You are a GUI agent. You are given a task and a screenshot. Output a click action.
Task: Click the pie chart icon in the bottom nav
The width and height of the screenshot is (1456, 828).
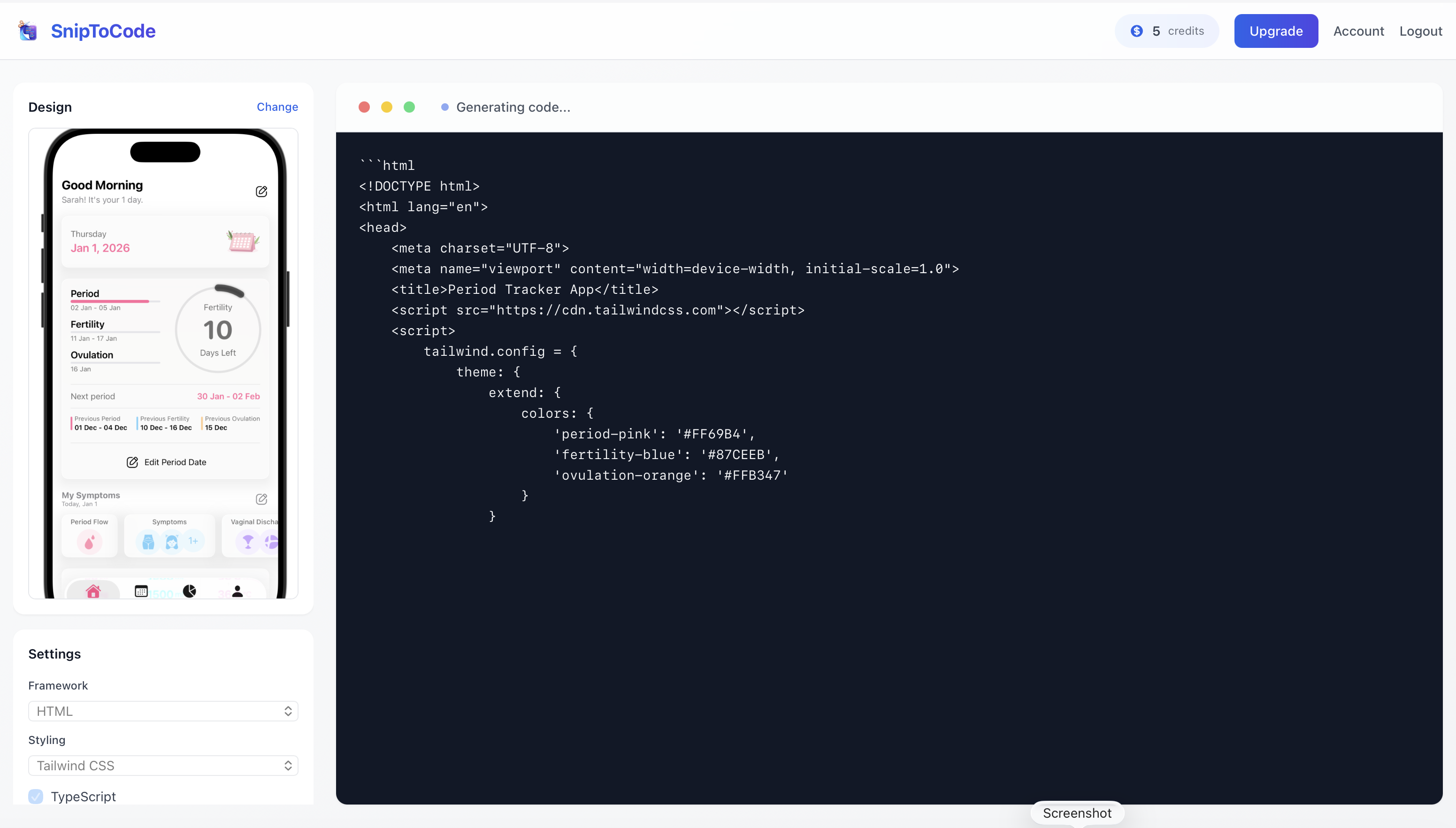tap(189, 591)
